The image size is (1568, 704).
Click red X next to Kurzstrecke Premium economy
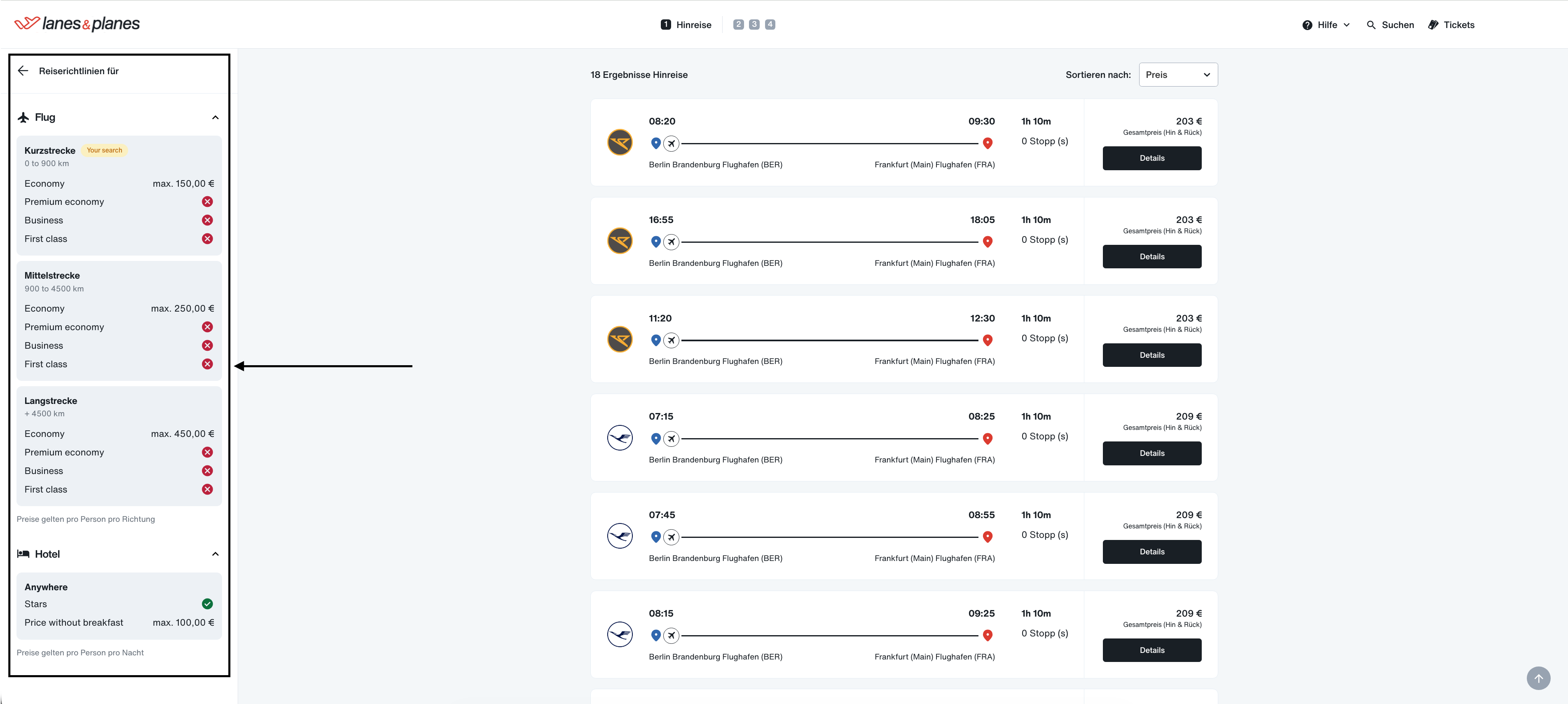pyautogui.click(x=208, y=202)
